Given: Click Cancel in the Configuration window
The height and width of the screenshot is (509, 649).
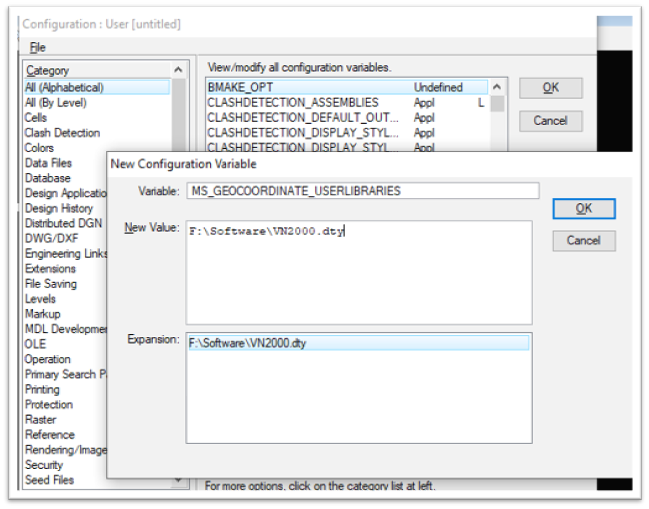Looking at the screenshot, I should (550, 121).
